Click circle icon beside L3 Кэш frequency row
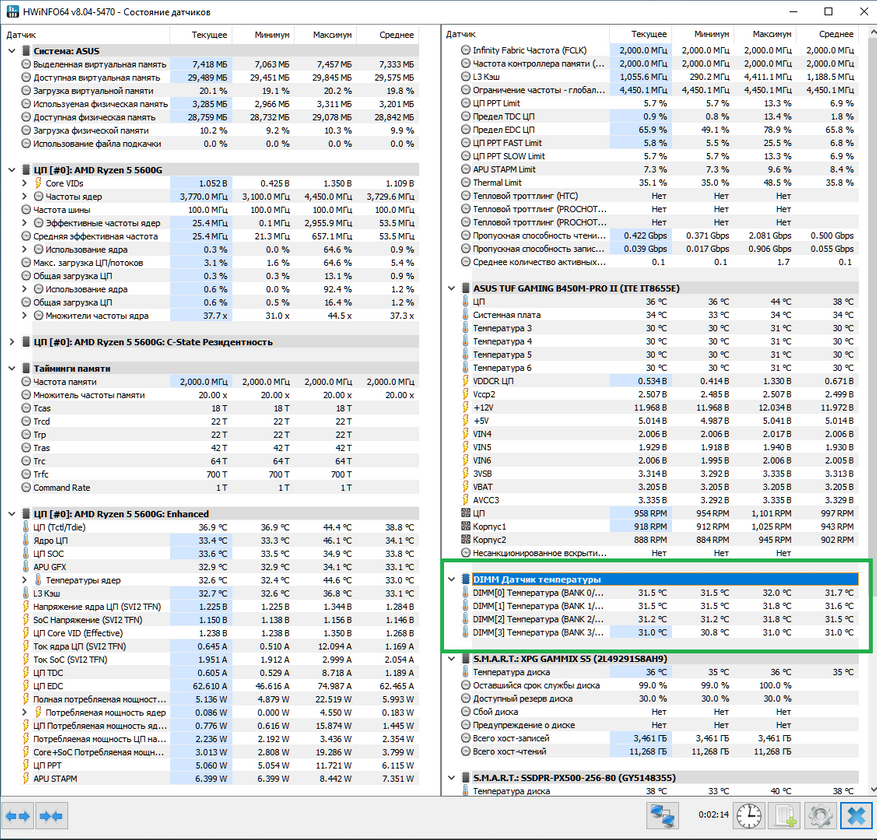Screen dimensions: 877x840 [x=465, y=77]
